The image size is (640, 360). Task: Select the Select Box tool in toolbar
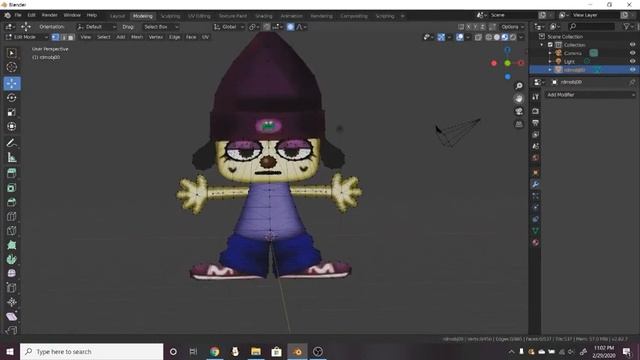coord(11,53)
